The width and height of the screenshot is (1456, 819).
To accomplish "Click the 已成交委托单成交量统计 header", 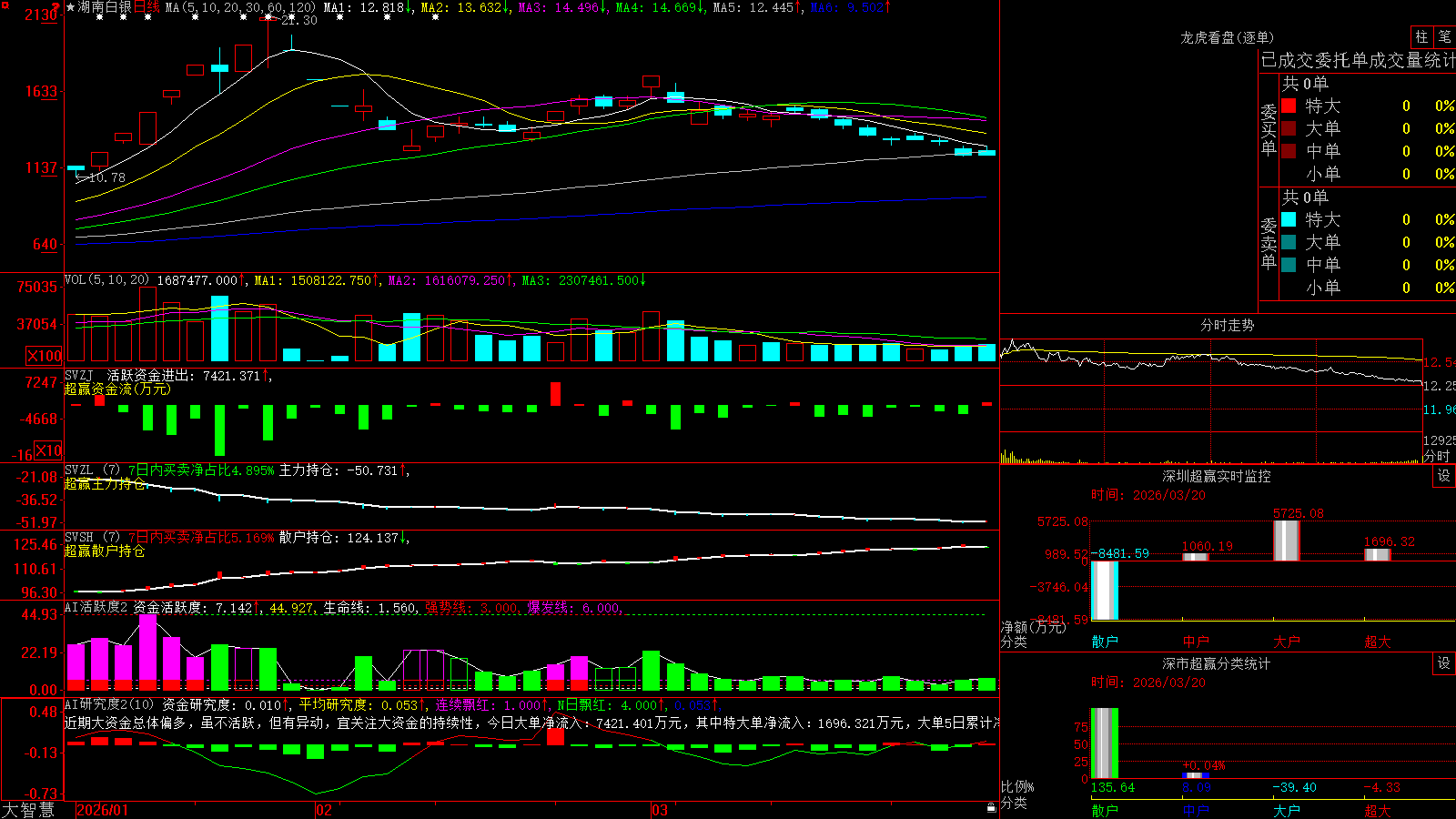I will click(1358, 60).
